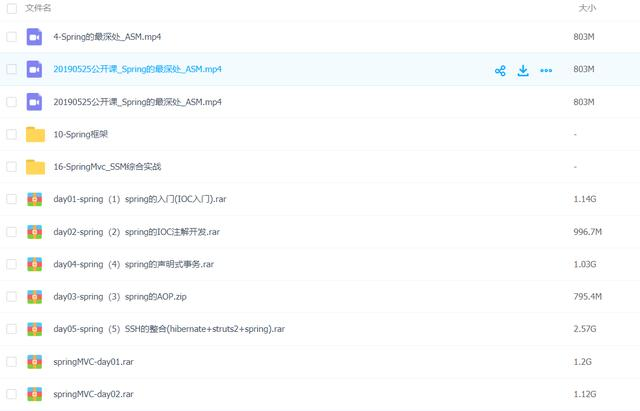Viewport: 640px width, 411px height.
Task: Tick the checkbox for day03-spring zip
Action: click(12, 297)
